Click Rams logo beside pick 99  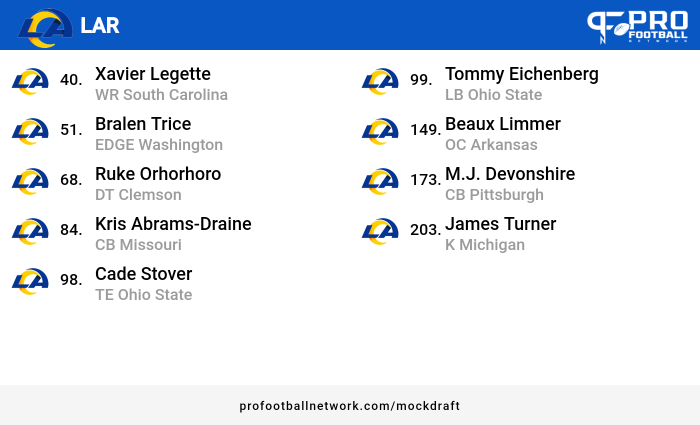pyautogui.click(x=380, y=81)
